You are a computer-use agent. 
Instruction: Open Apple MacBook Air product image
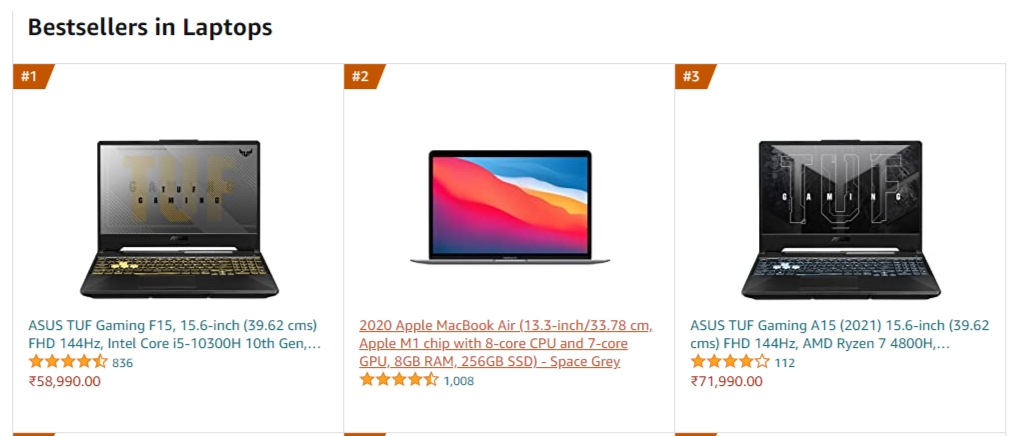click(x=510, y=207)
